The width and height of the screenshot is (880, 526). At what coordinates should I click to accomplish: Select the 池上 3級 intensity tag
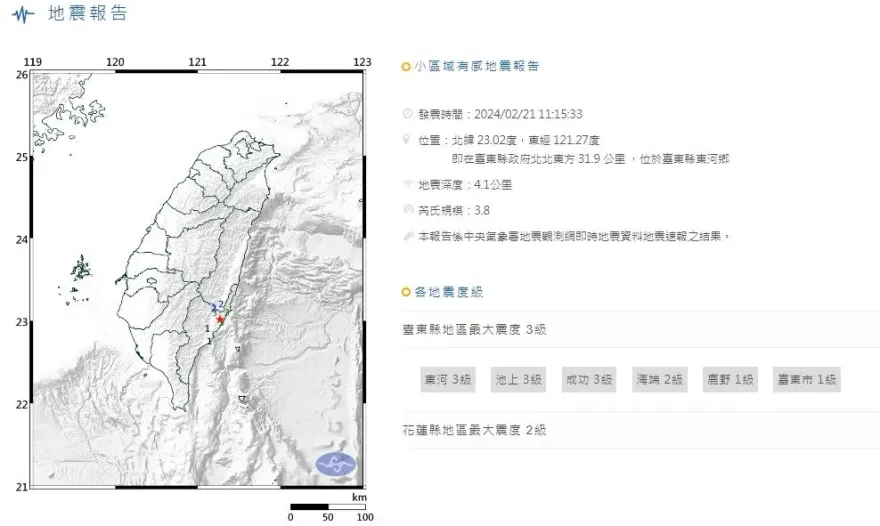coord(518,380)
